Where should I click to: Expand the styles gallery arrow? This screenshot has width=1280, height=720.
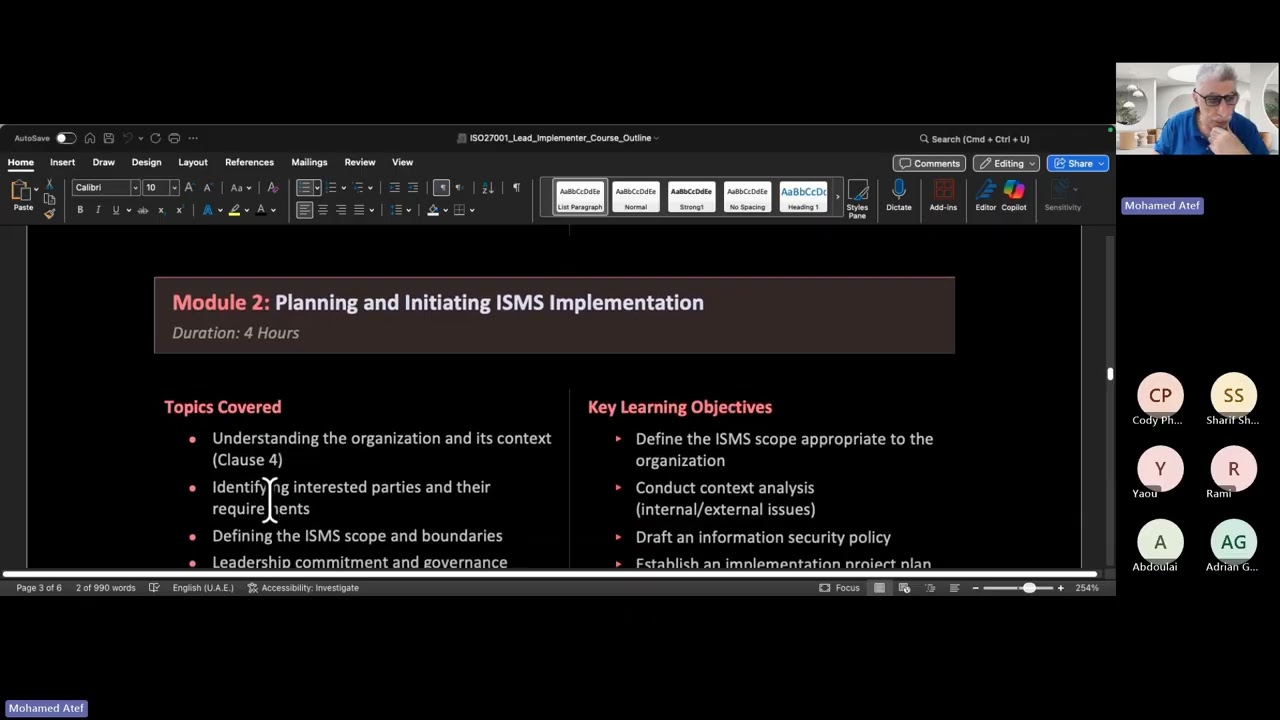pyautogui.click(x=838, y=197)
